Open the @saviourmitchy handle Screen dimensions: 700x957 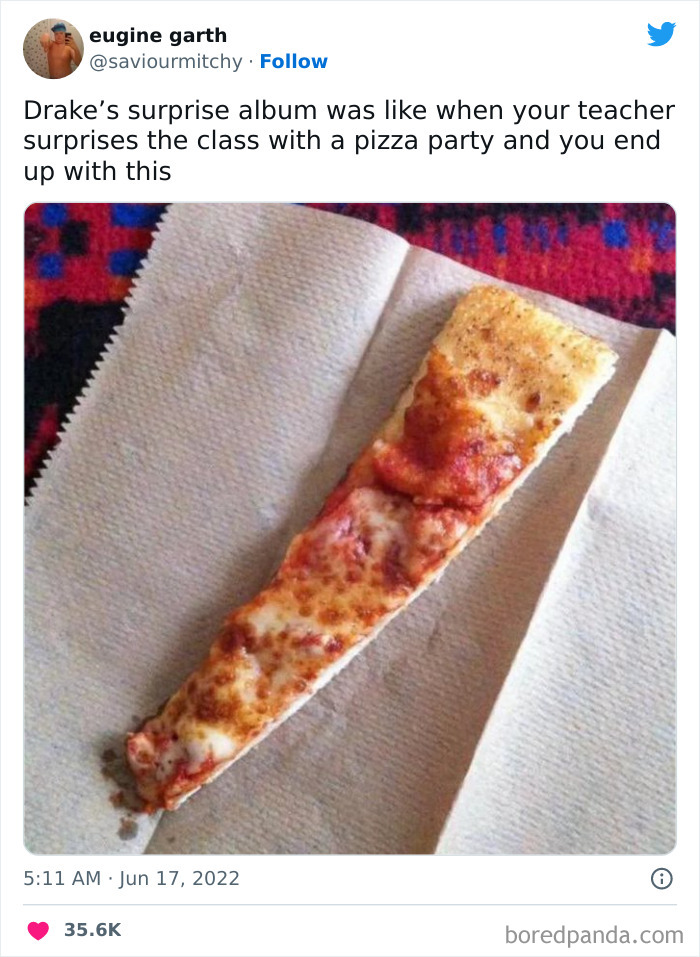click(166, 62)
